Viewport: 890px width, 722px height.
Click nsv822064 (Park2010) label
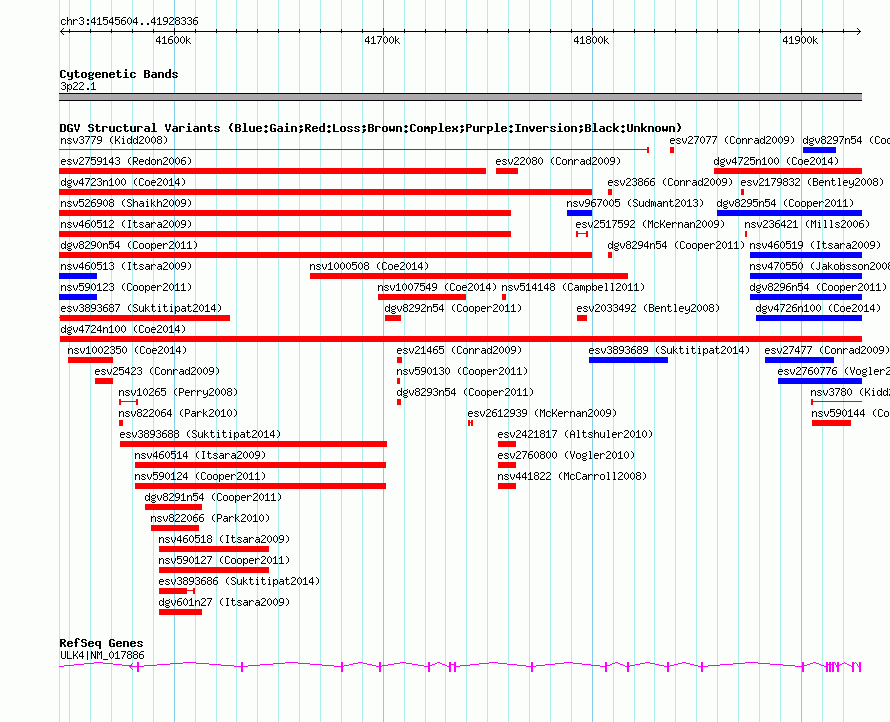[178, 413]
